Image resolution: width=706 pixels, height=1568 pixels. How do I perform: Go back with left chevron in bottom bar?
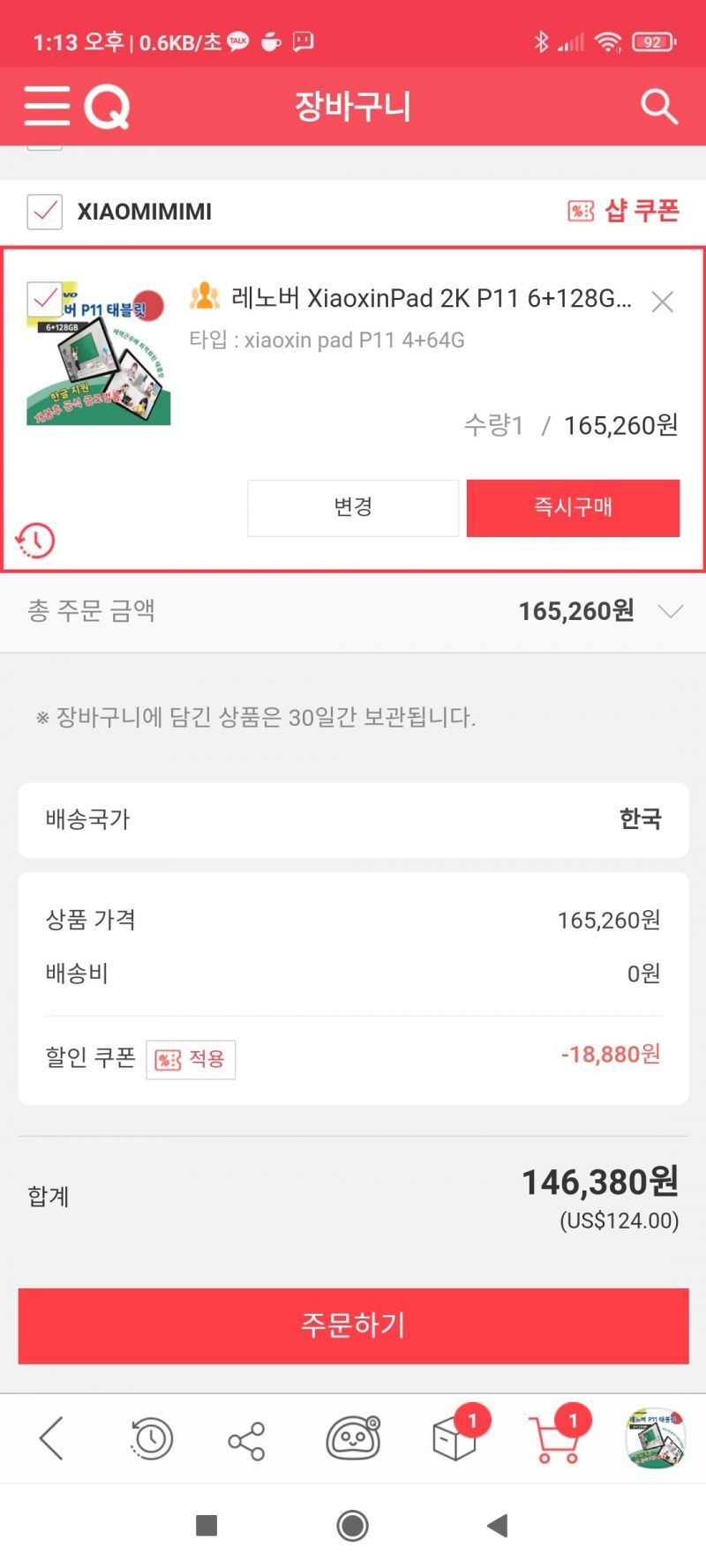[x=51, y=1438]
